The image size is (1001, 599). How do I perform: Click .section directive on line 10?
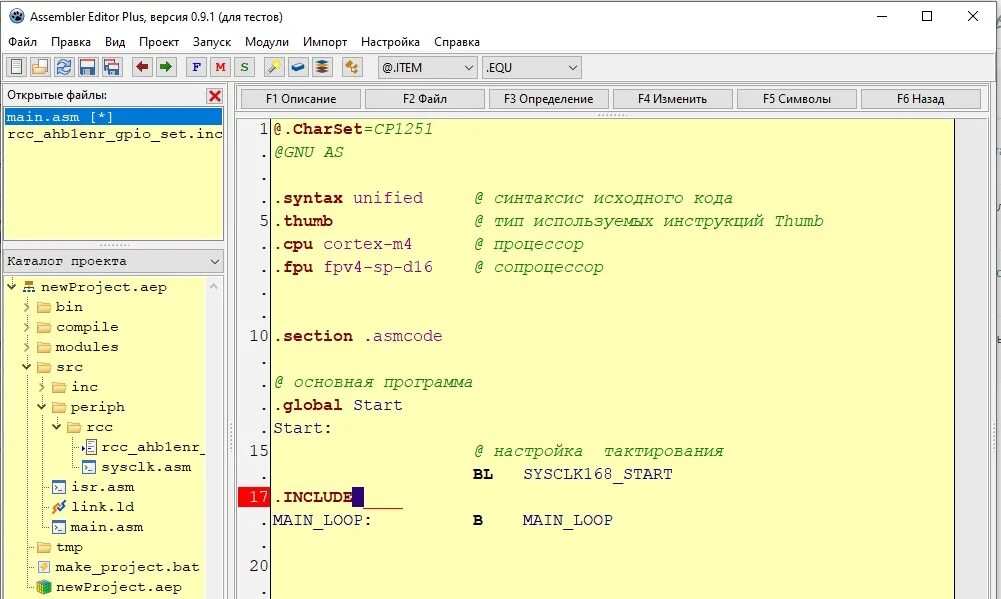pyautogui.click(x=313, y=336)
